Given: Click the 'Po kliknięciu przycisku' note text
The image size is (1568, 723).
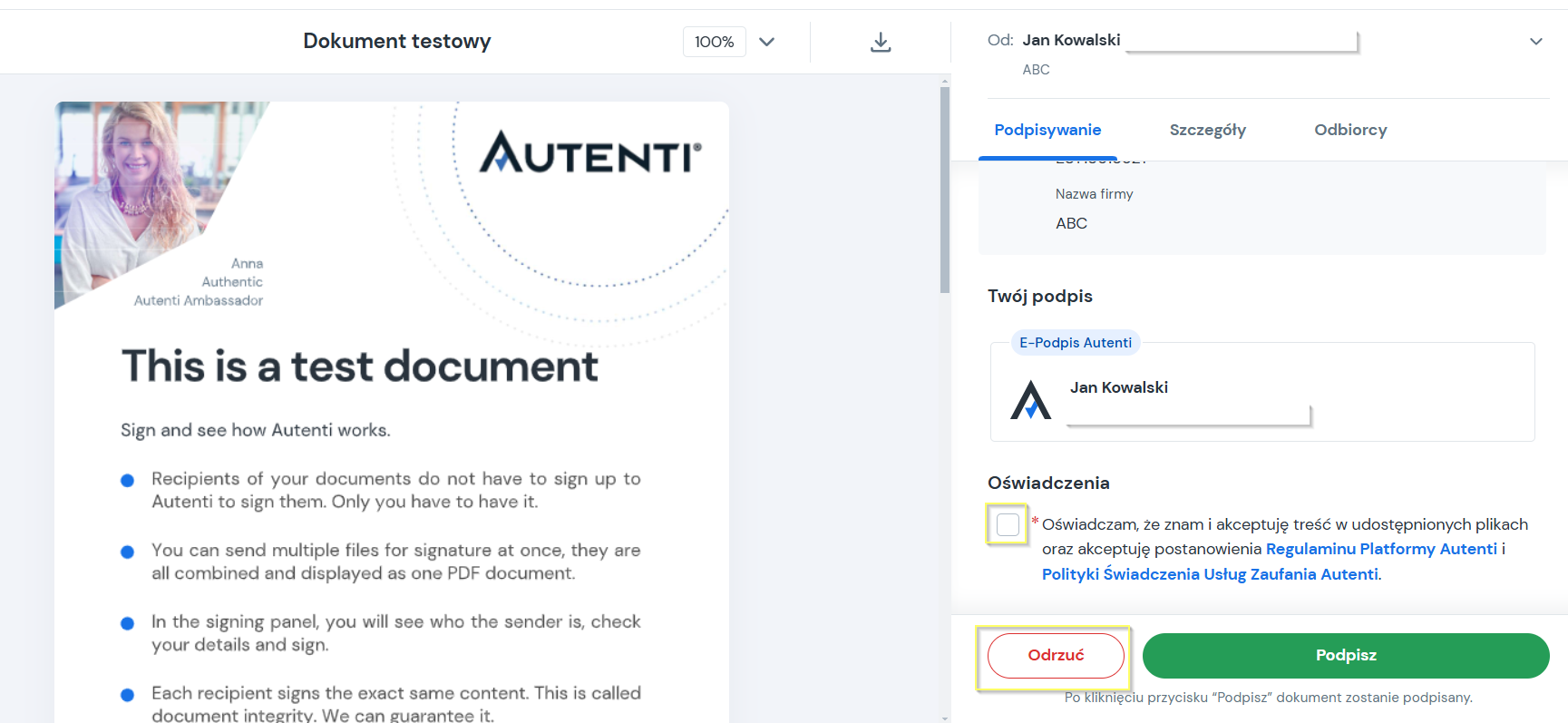Looking at the screenshot, I should (1268, 698).
